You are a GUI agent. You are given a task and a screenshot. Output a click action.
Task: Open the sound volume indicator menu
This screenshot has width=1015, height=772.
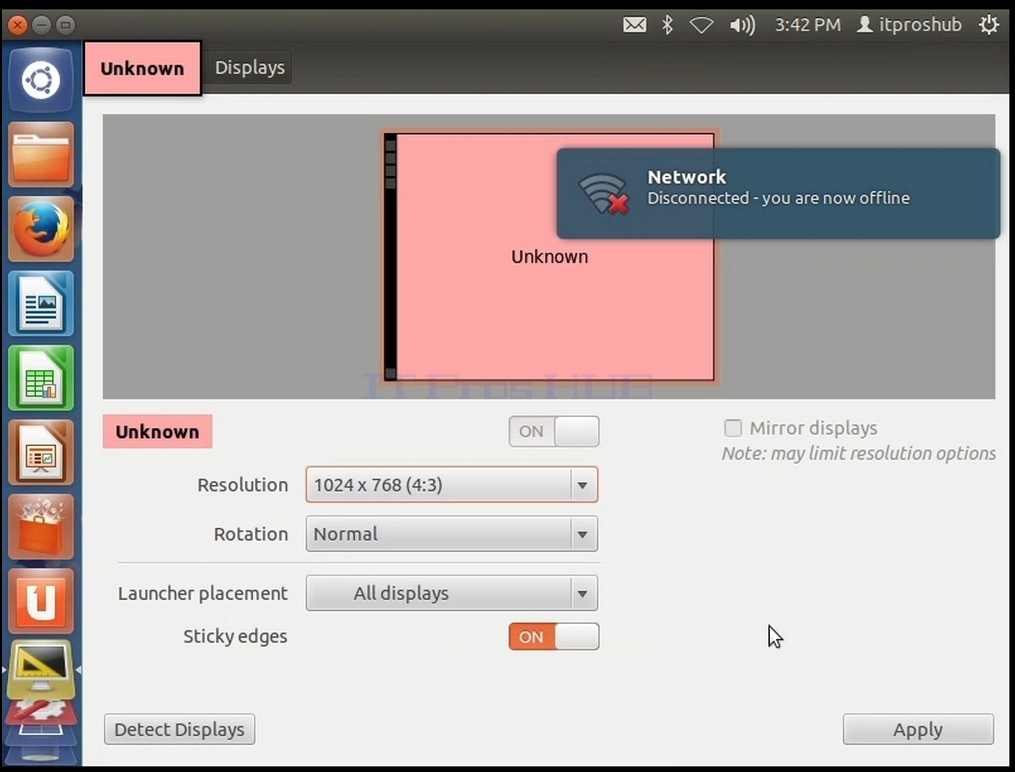click(x=742, y=25)
